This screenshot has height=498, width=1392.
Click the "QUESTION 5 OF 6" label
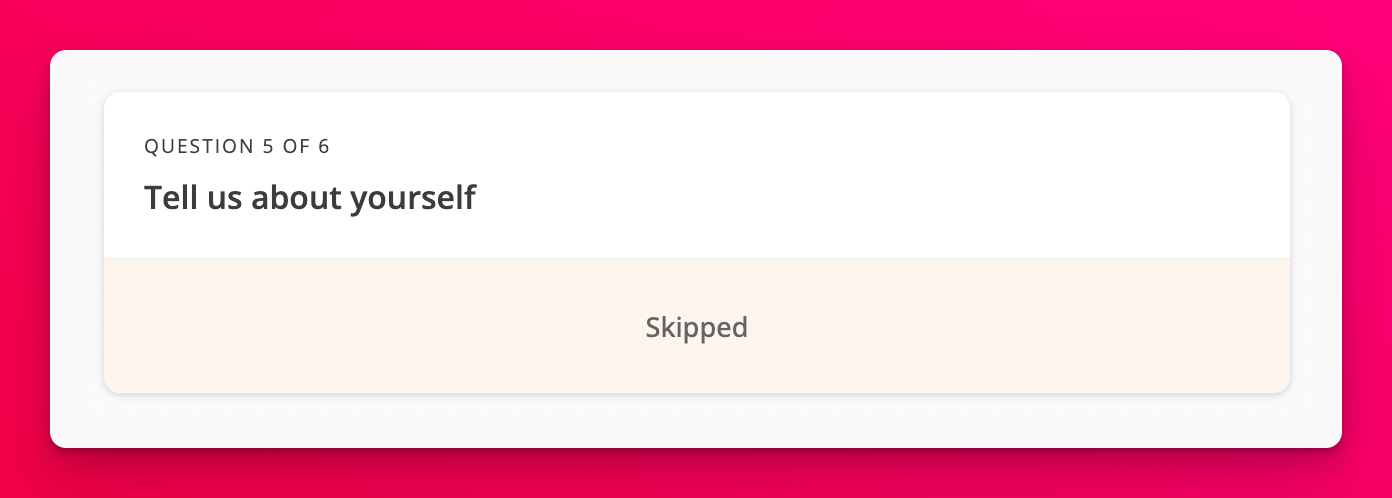237,146
